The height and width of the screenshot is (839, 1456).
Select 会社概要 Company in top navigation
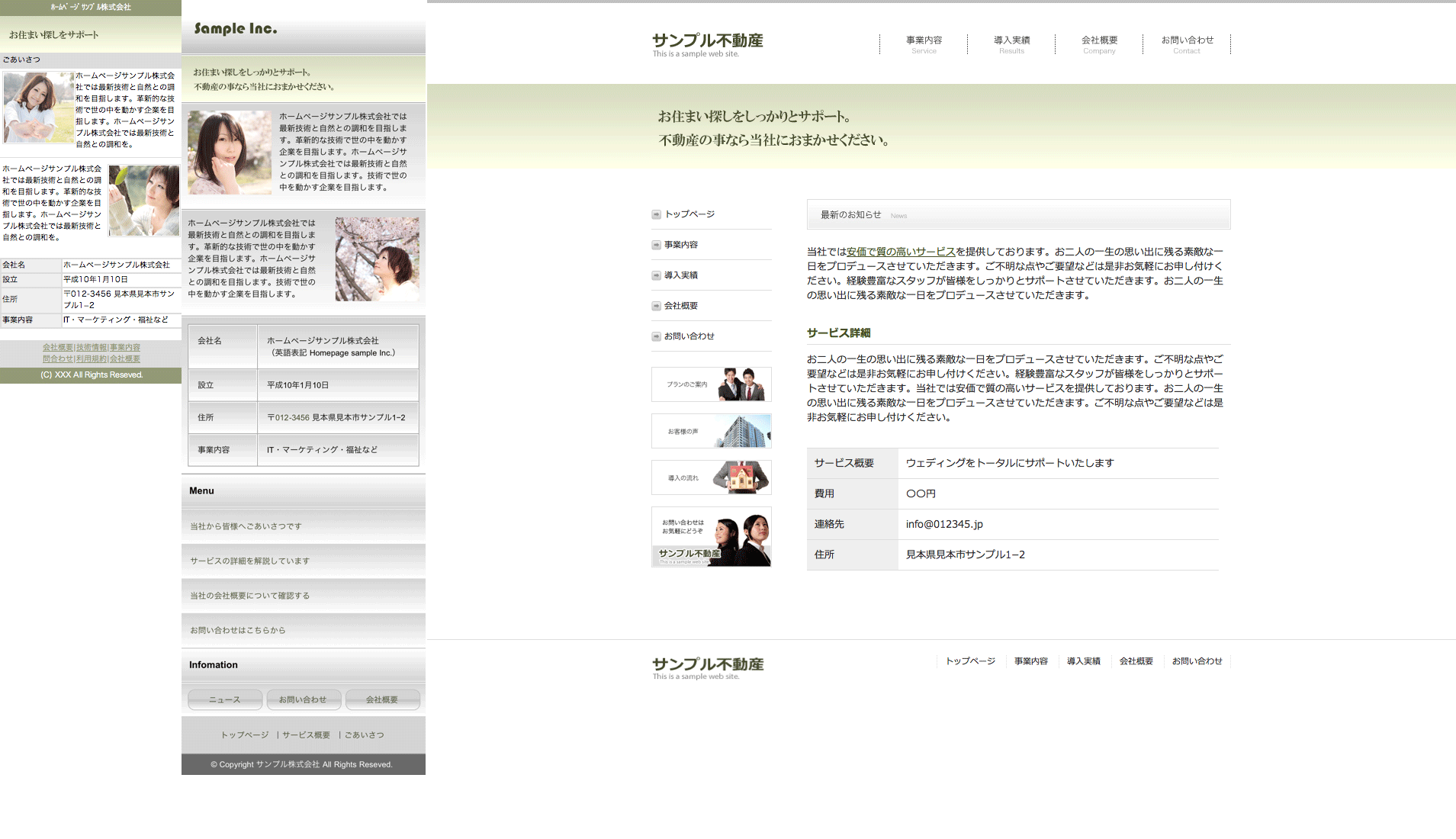[1099, 44]
